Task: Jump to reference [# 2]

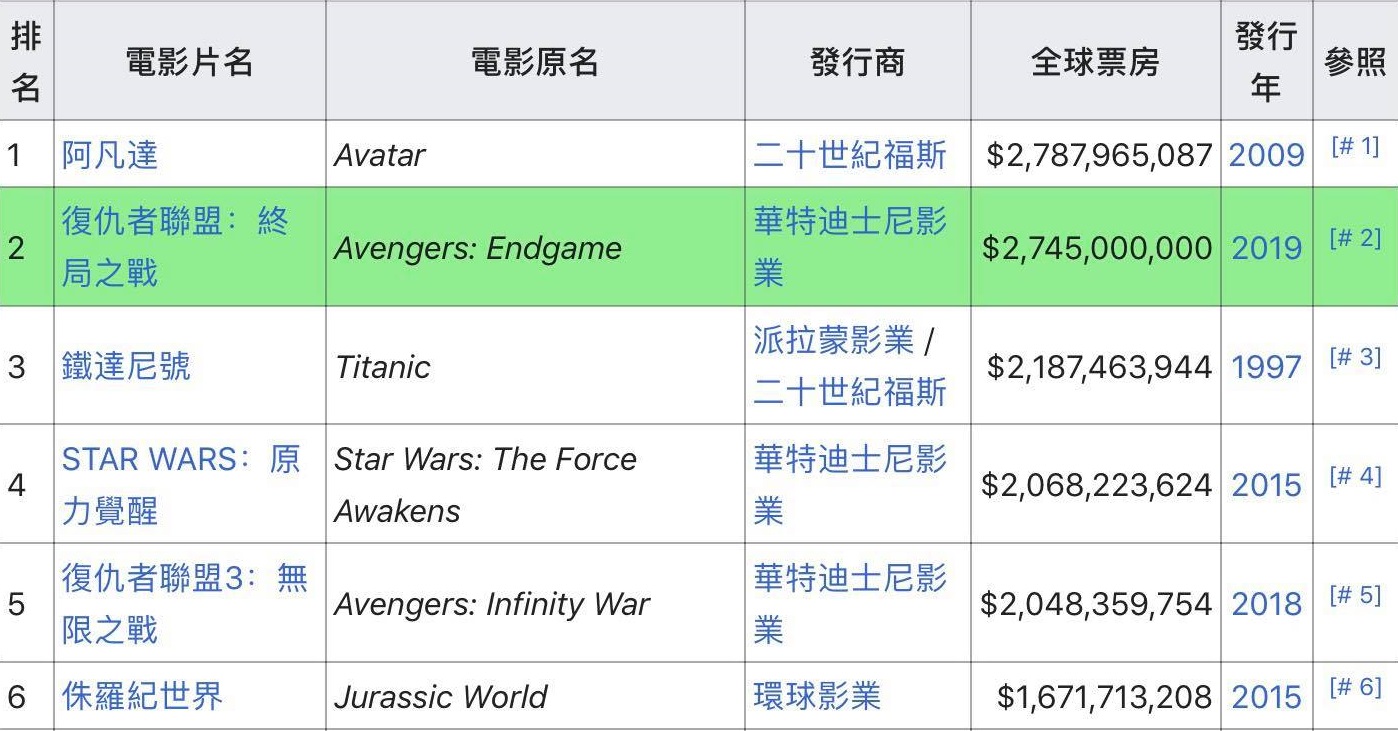Action: [1355, 239]
